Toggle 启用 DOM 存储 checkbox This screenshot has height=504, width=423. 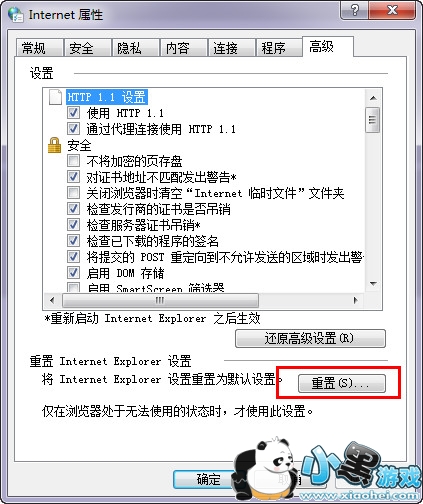(73, 273)
